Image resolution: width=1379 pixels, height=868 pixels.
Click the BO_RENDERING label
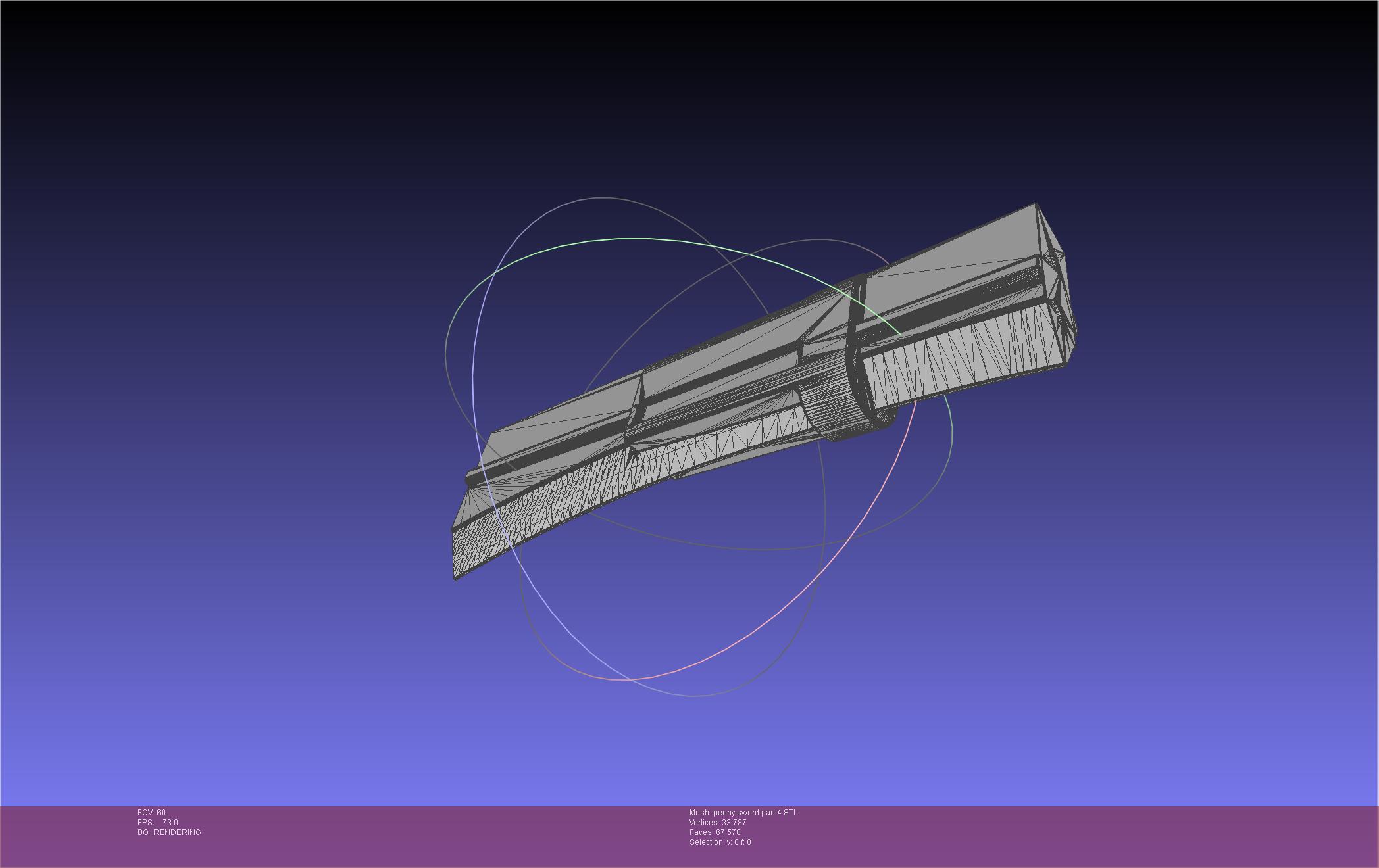169,832
